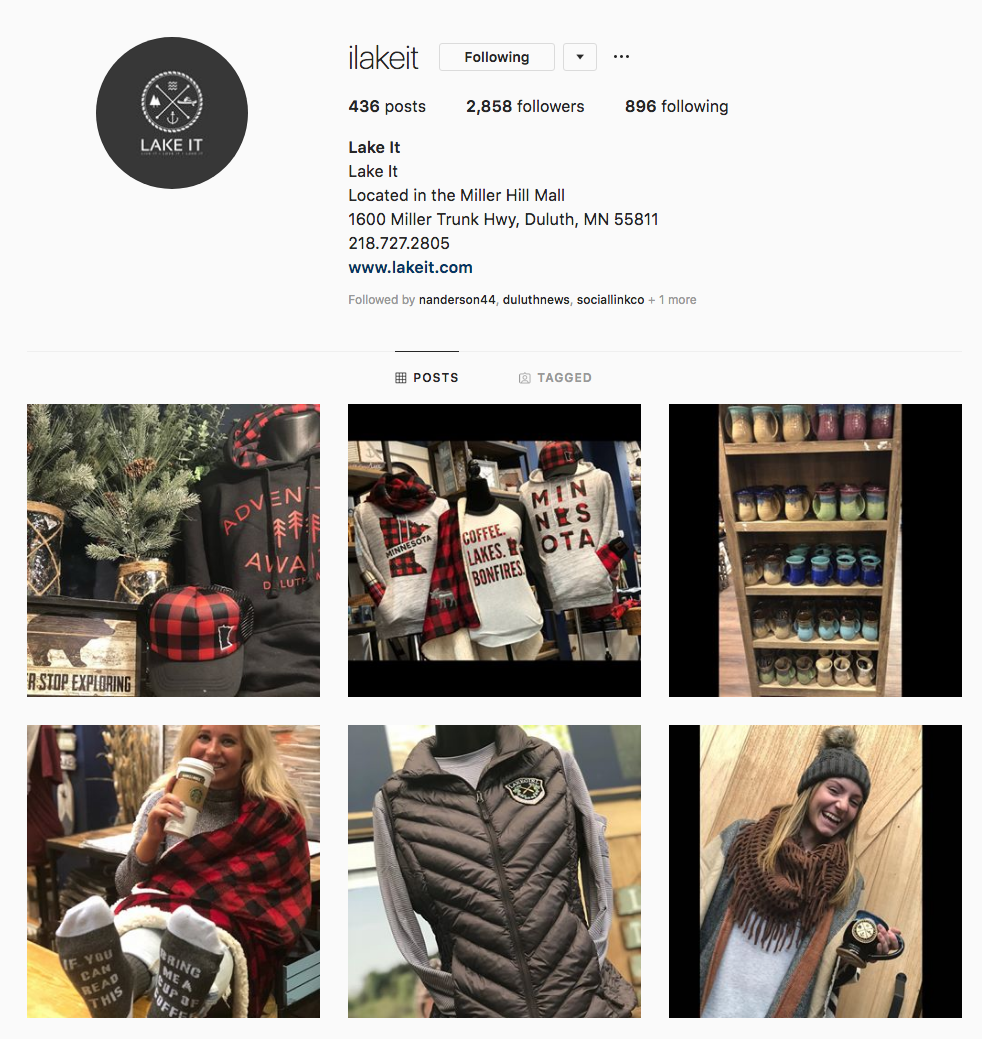Open duluthnews profile link
Image resolution: width=982 pixels, height=1039 pixels.
coord(536,300)
